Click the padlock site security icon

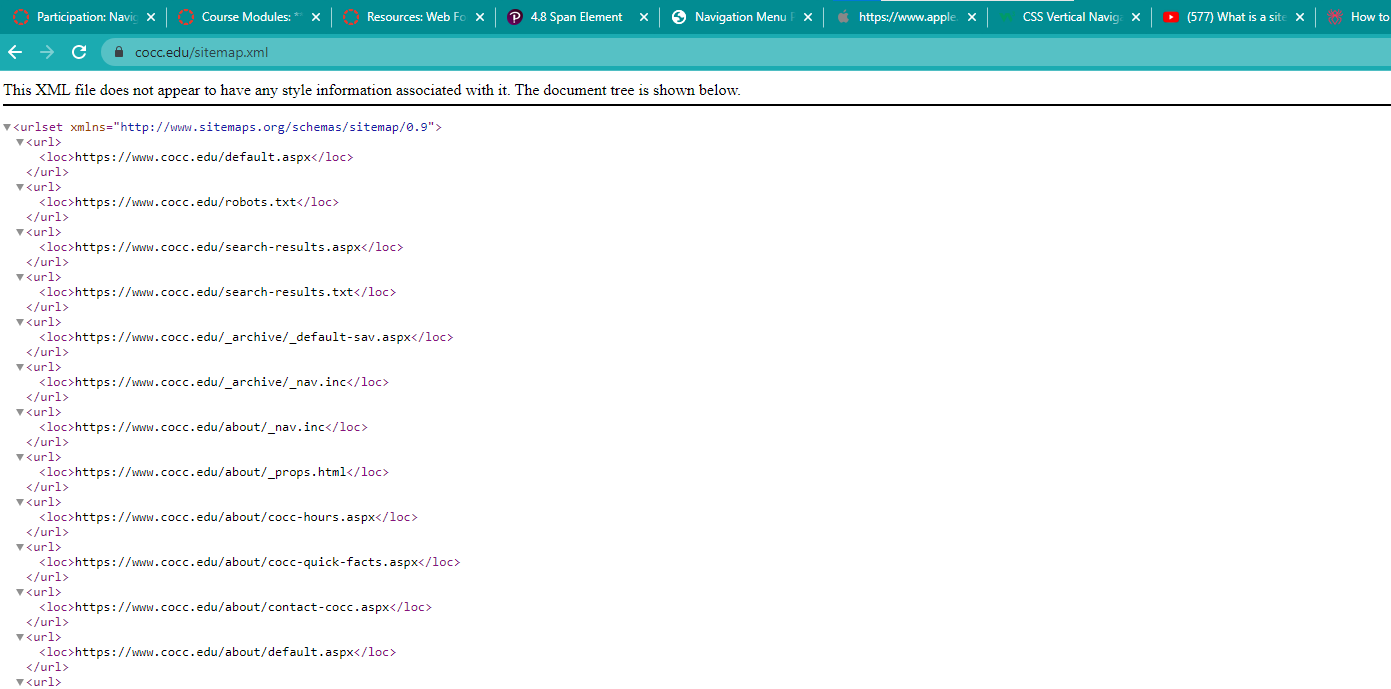pyautogui.click(x=118, y=53)
